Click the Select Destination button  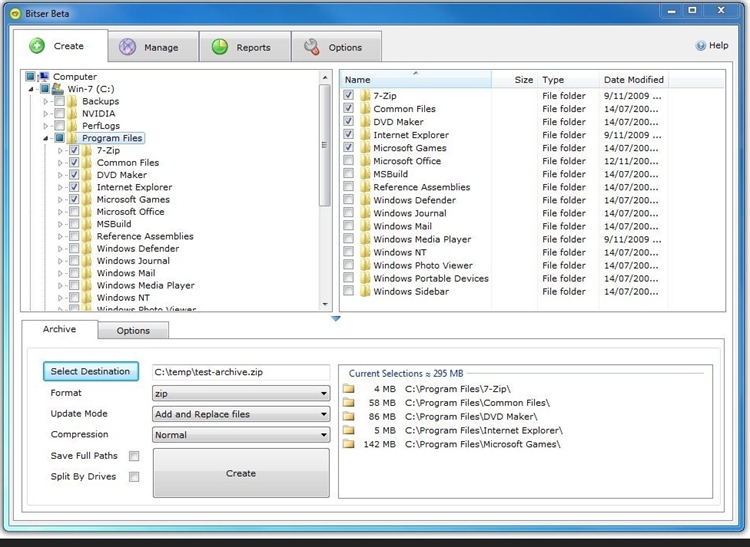click(x=91, y=372)
